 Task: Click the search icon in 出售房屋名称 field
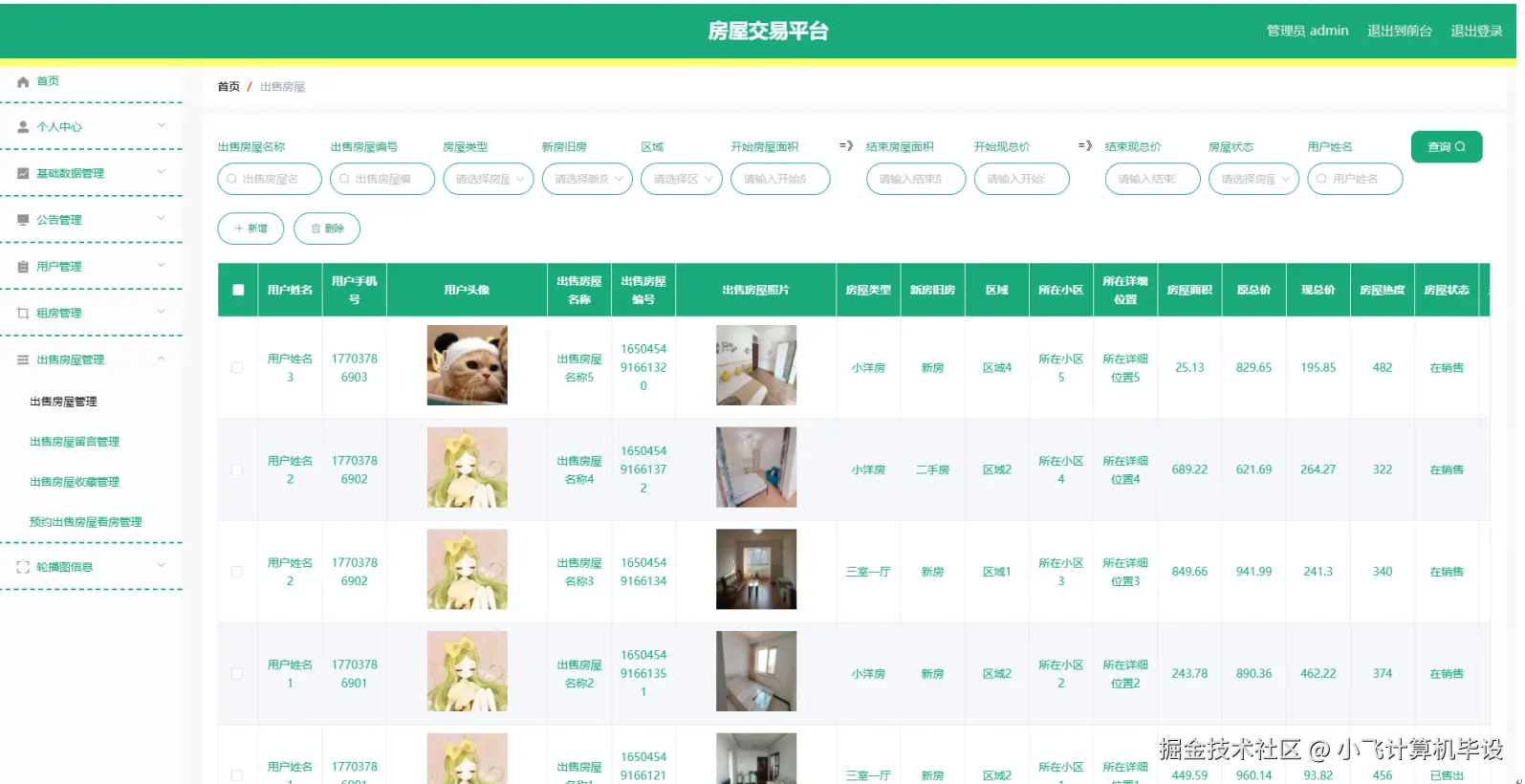(232, 179)
